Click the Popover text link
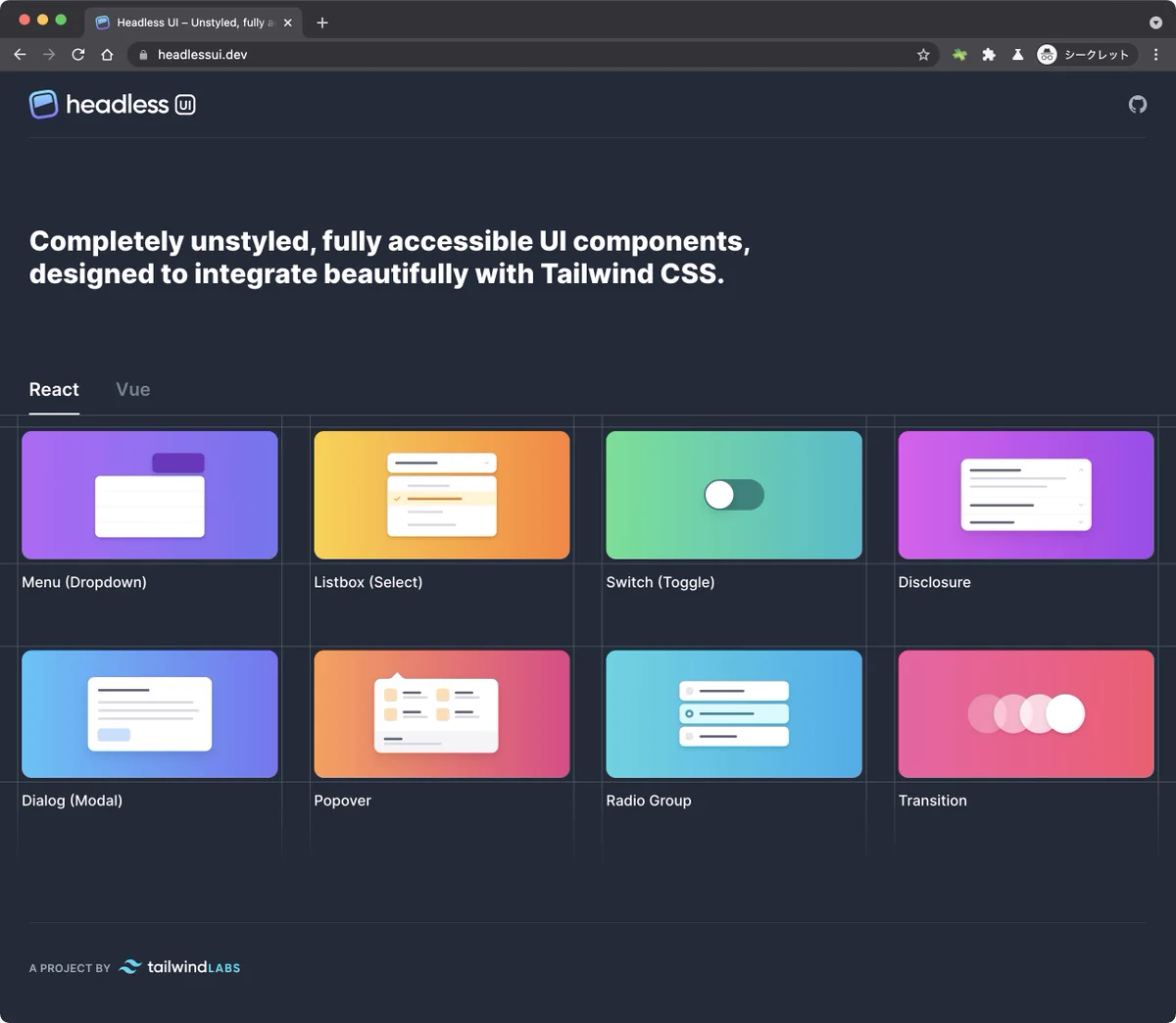The width and height of the screenshot is (1176, 1023). 343,801
